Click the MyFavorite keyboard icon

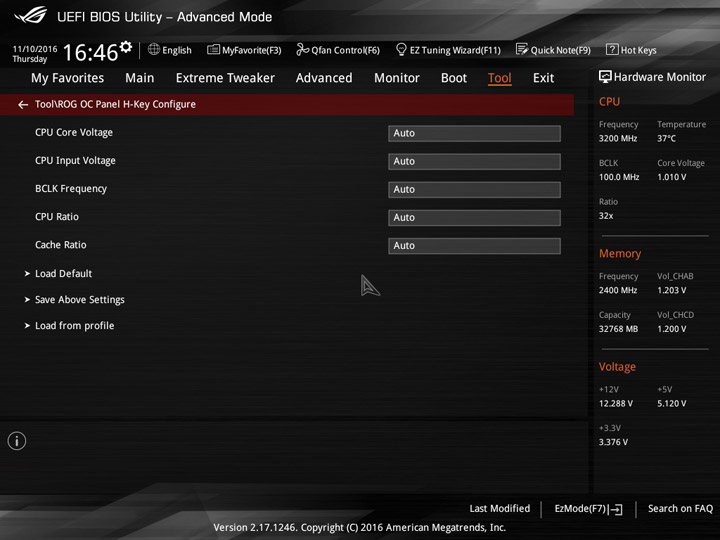(213, 49)
